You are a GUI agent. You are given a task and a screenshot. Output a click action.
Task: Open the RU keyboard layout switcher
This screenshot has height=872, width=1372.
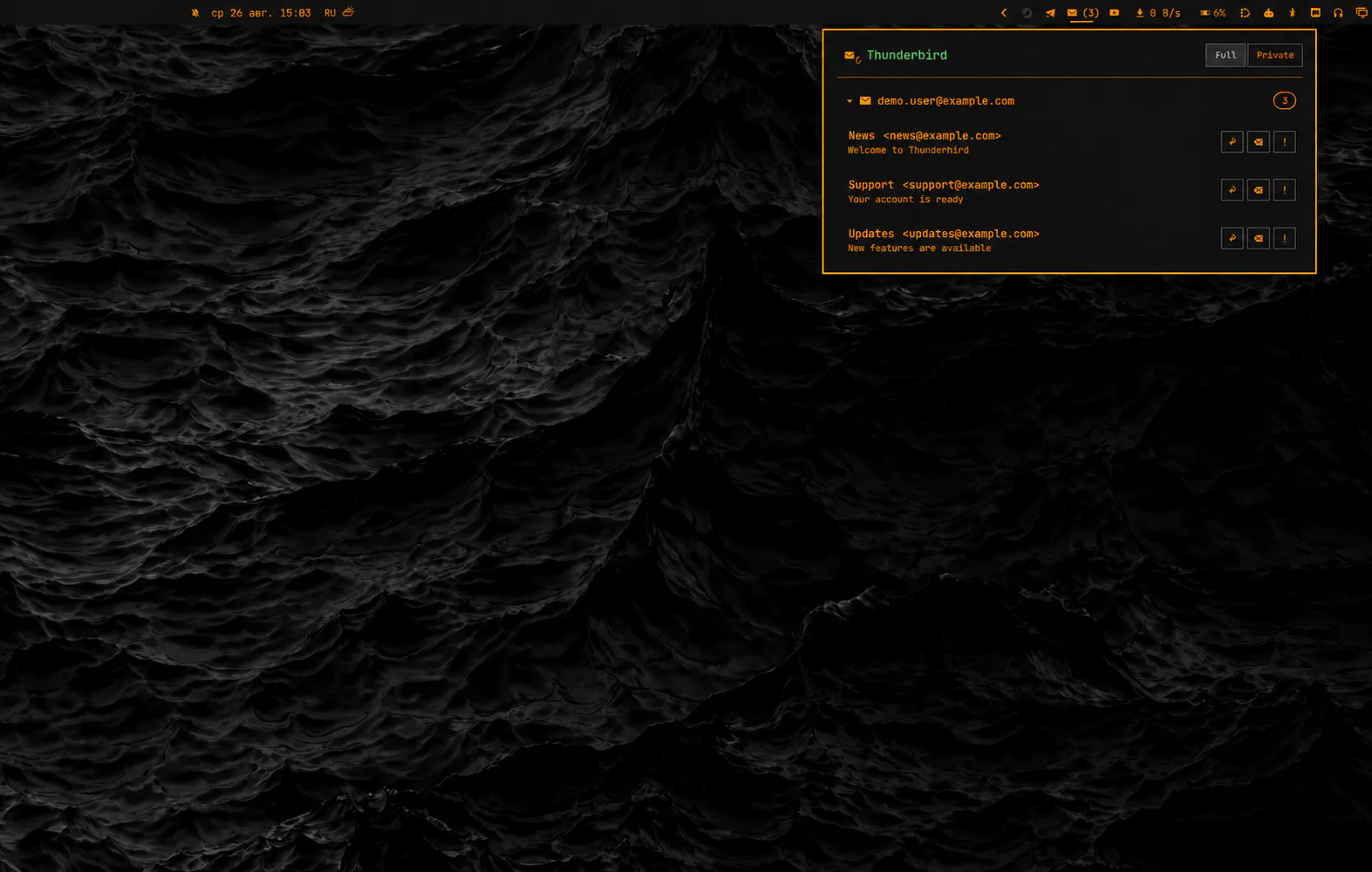tap(330, 13)
